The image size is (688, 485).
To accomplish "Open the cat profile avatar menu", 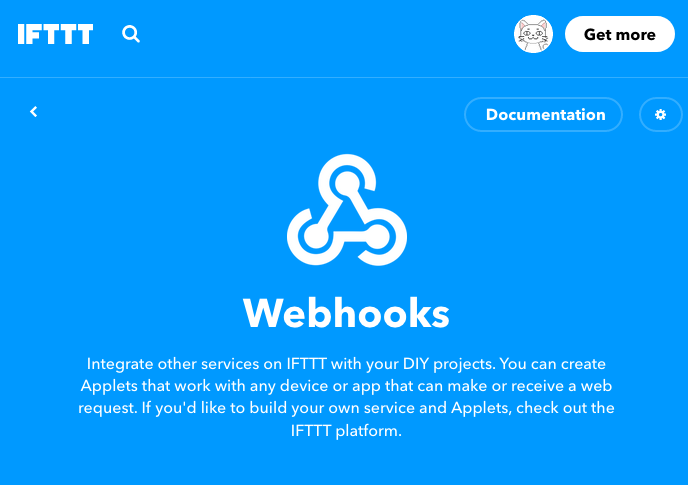I will click(x=533, y=34).
